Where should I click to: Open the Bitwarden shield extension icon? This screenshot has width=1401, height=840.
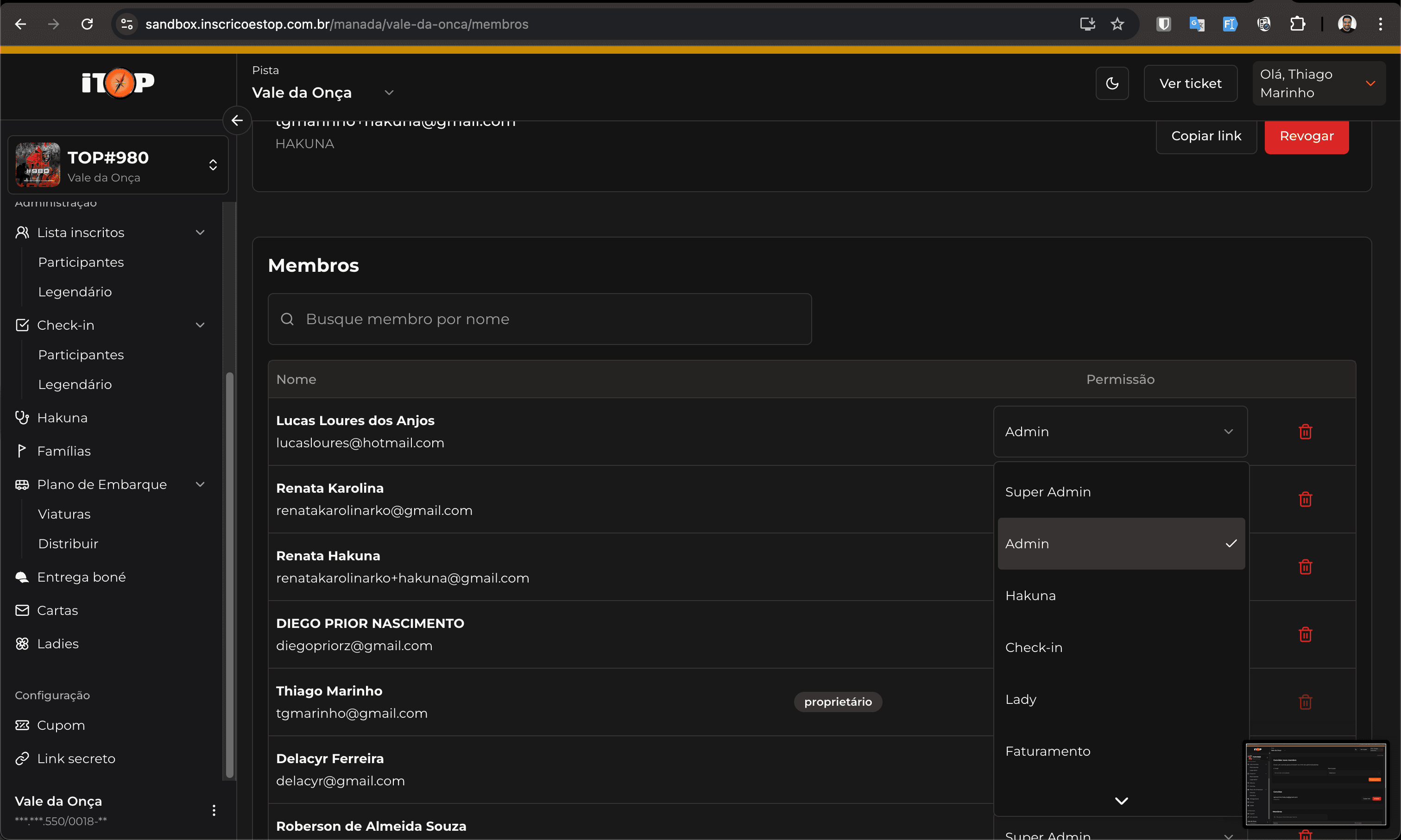point(1163,24)
